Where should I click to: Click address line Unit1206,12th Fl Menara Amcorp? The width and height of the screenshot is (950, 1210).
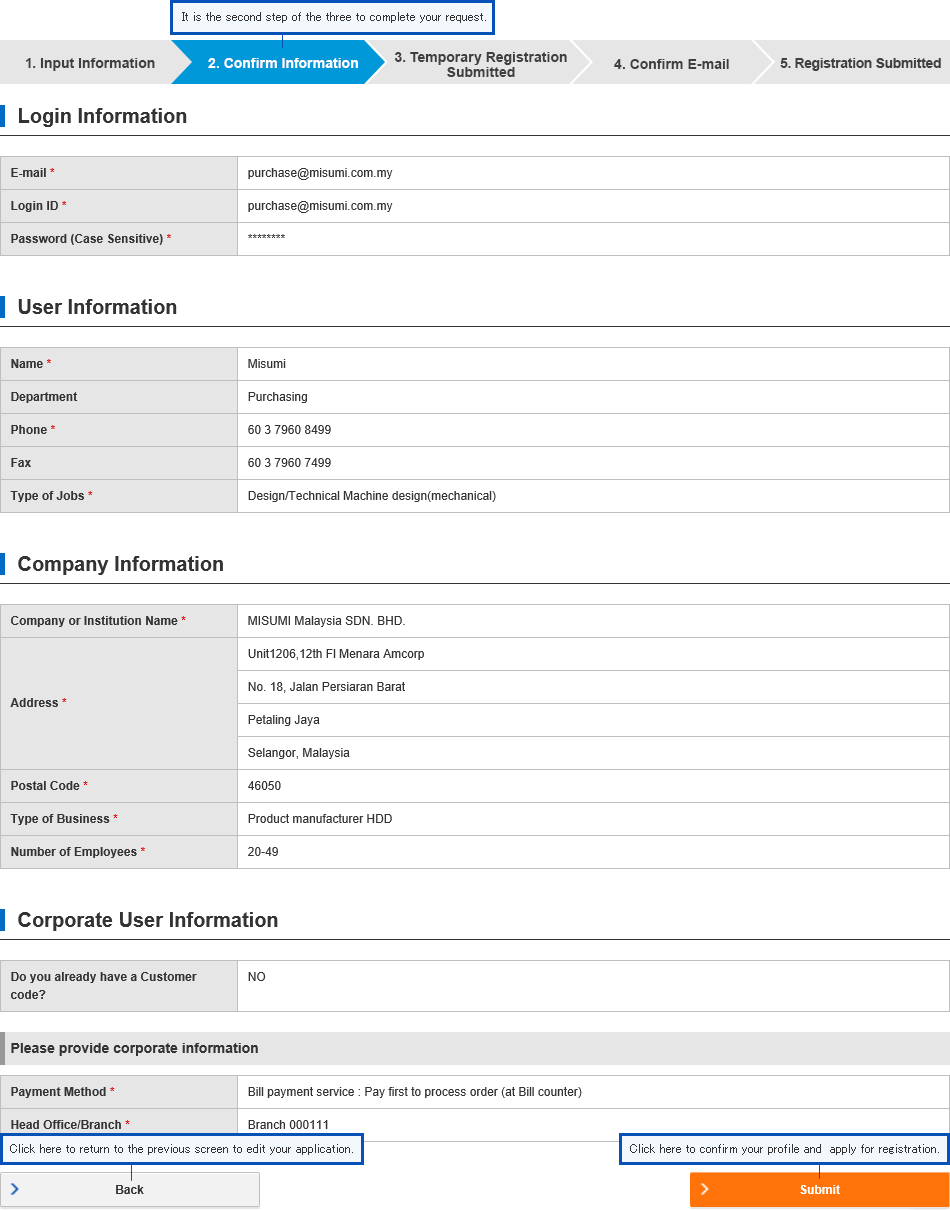click(336, 654)
